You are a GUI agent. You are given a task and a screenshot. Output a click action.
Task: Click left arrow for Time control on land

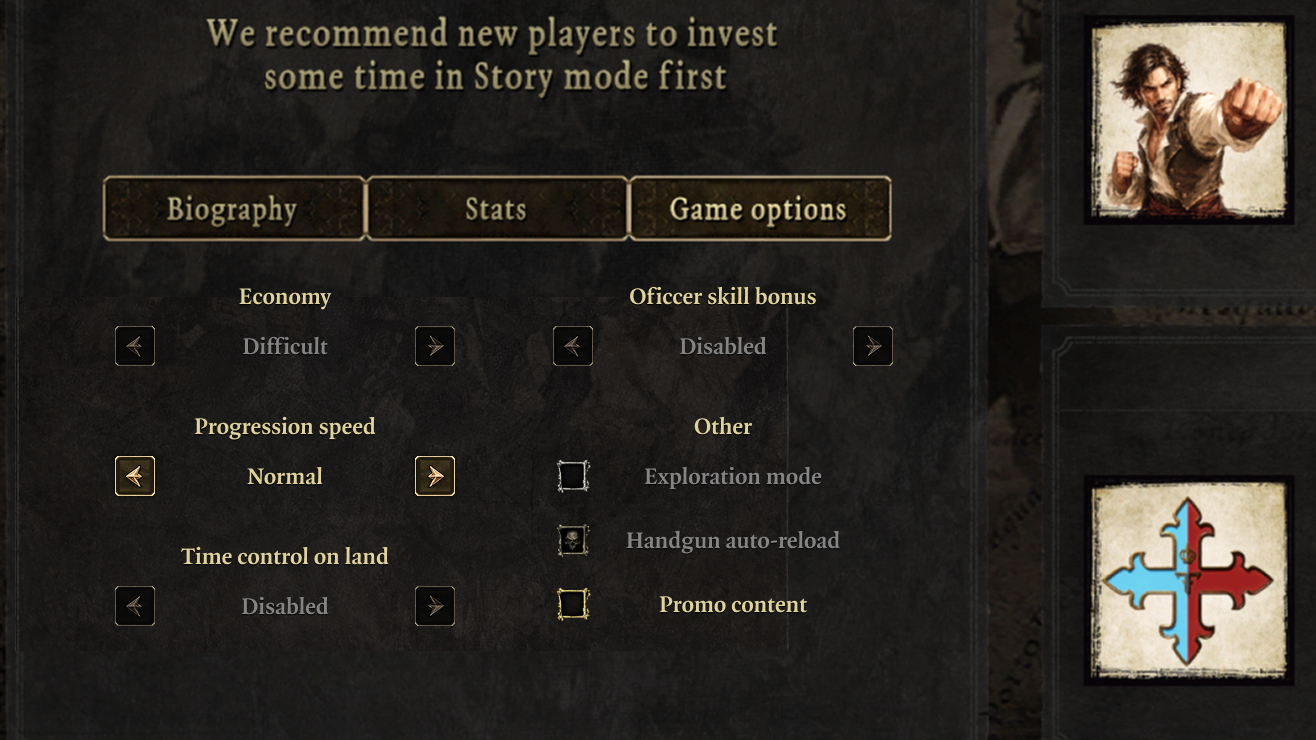pos(135,606)
